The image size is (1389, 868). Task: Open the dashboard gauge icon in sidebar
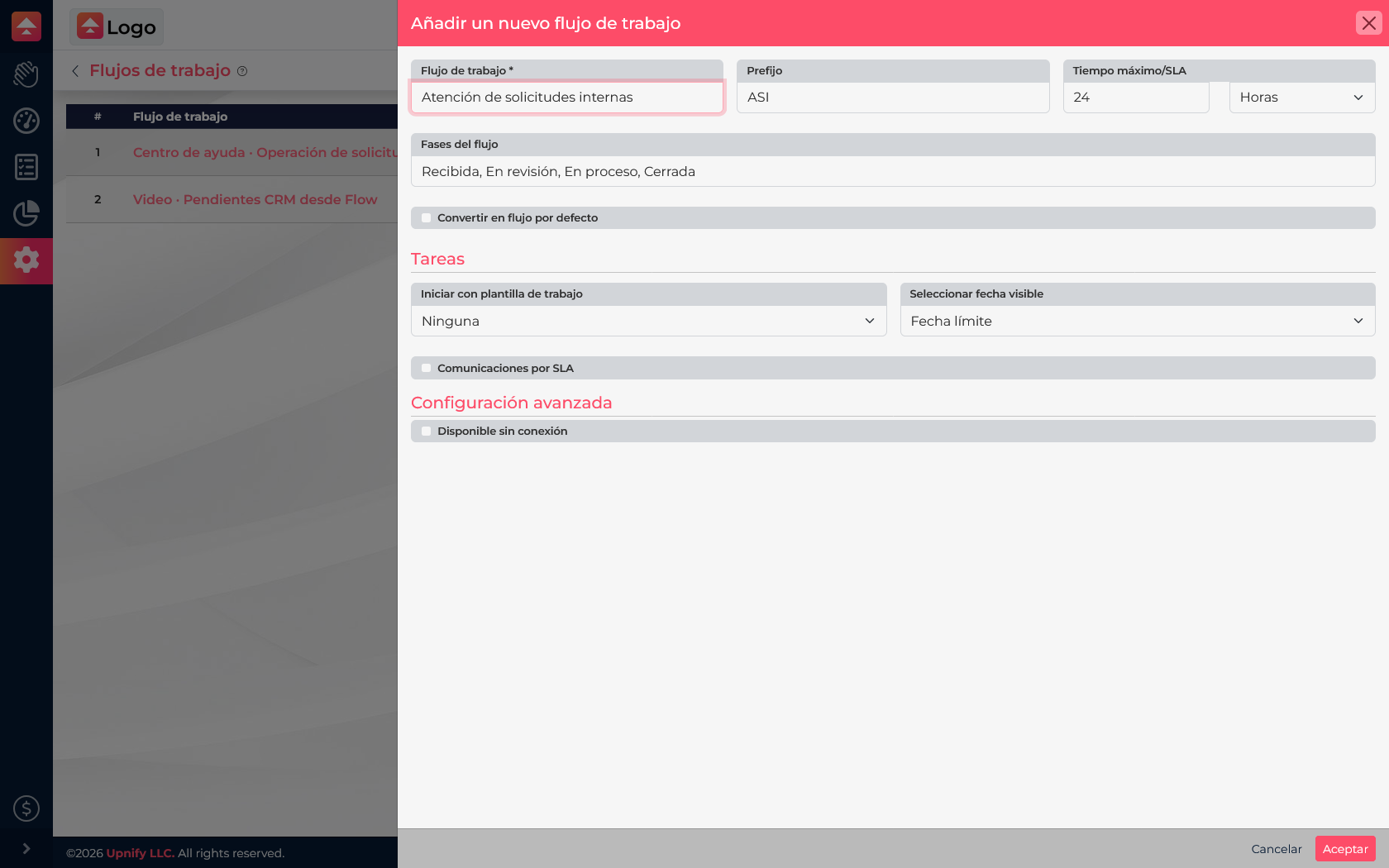click(x=26, y=121)
